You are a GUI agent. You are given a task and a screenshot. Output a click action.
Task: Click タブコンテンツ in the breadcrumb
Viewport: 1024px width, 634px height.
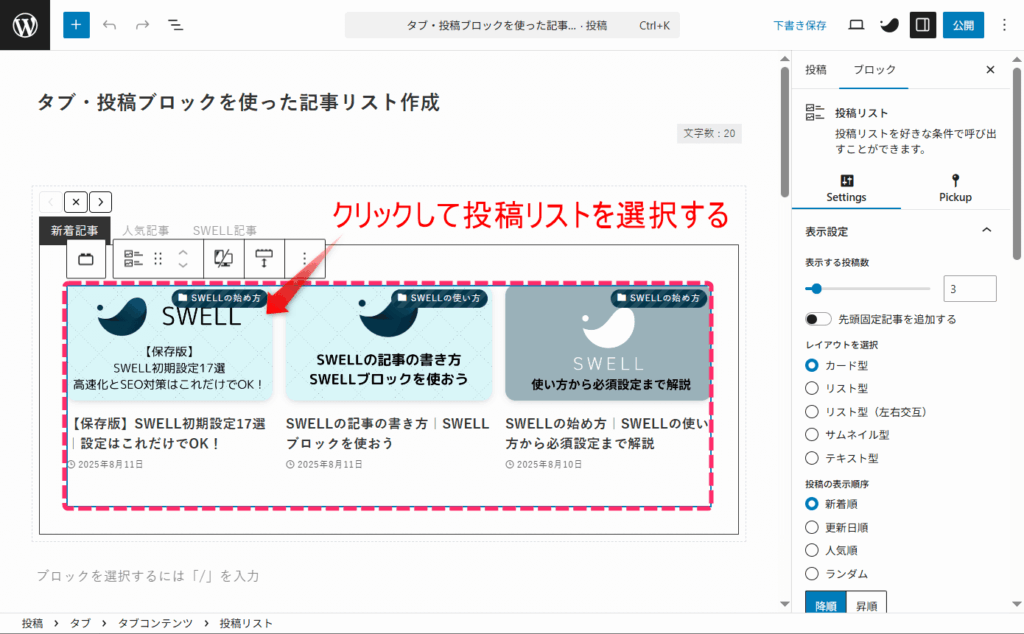point(155,624)
